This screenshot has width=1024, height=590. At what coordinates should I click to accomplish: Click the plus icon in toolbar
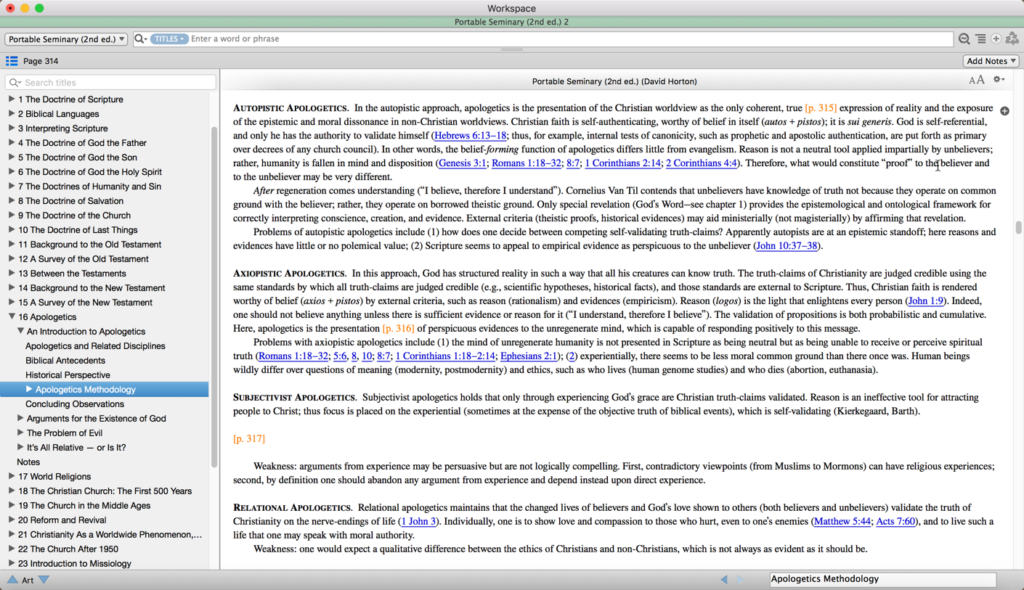997,38
